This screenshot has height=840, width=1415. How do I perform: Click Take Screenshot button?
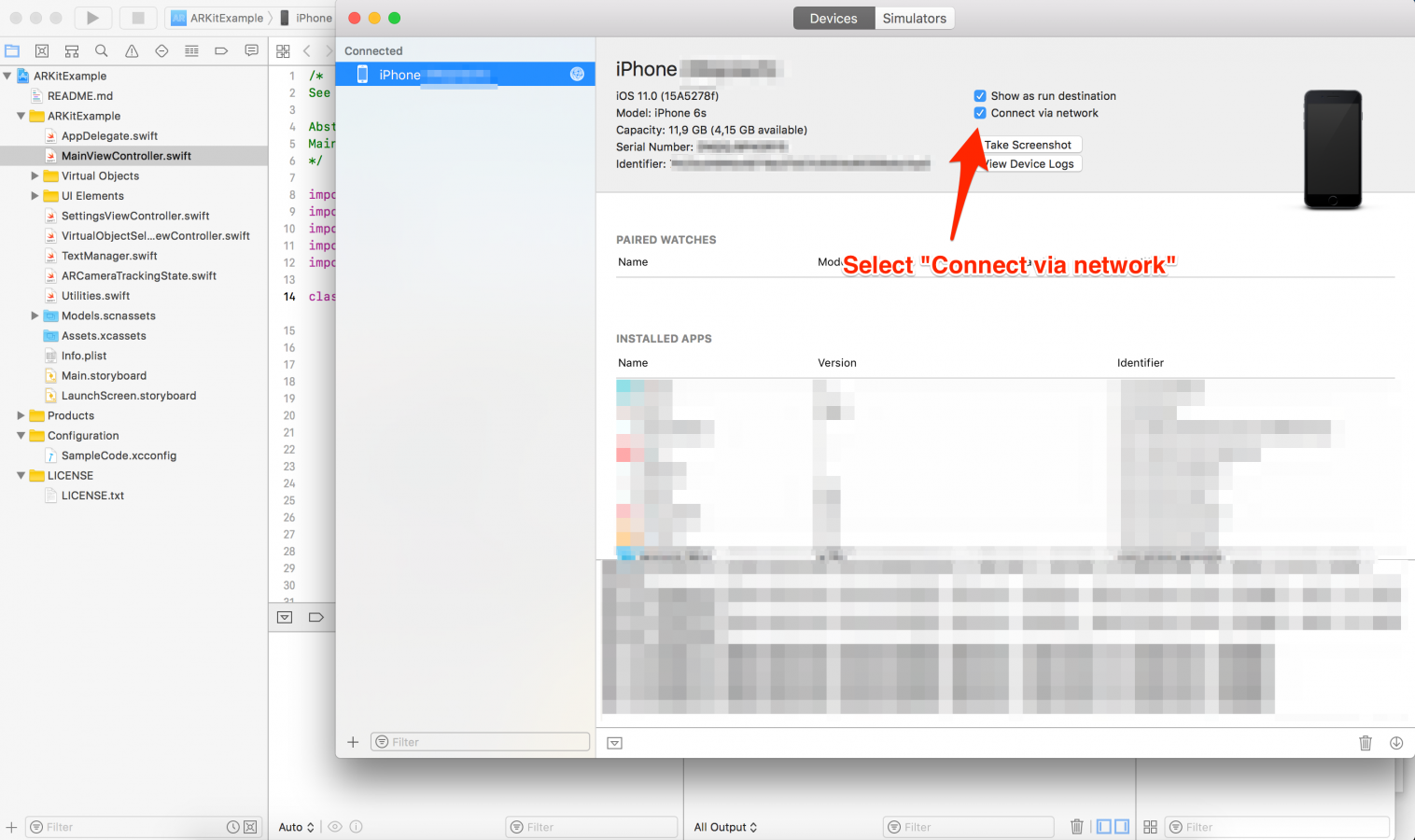(1028, 145)
